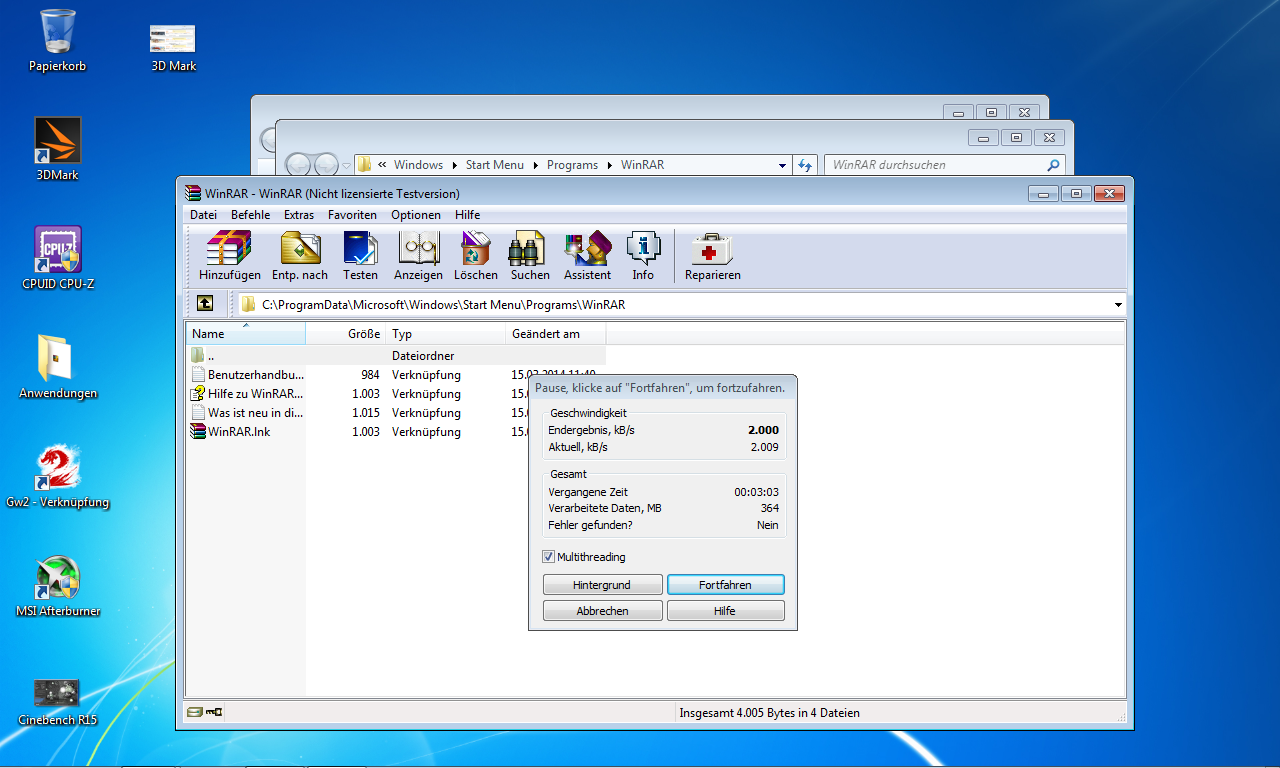Click the Windows breadcrumb in Explorer window
The height and width of the screenshot is (768, 1280).
[418, 165]
